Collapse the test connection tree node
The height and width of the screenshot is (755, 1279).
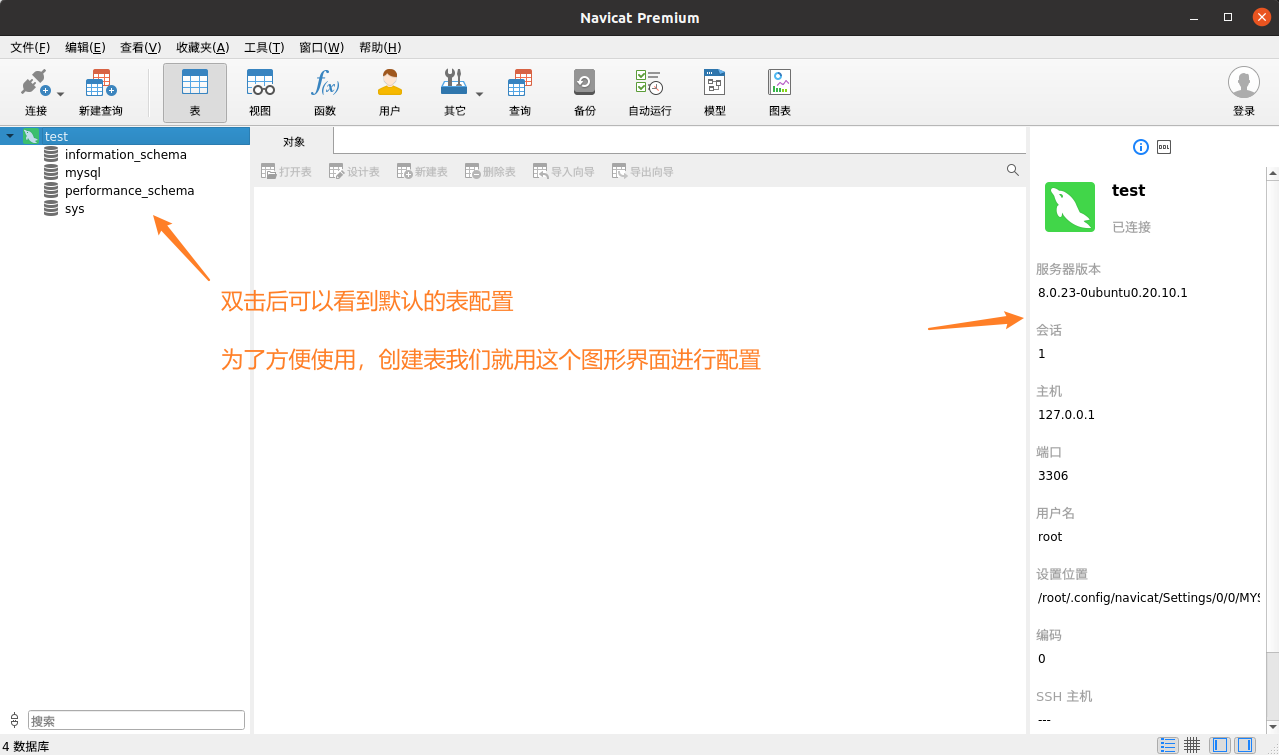[x=10, y=136]
